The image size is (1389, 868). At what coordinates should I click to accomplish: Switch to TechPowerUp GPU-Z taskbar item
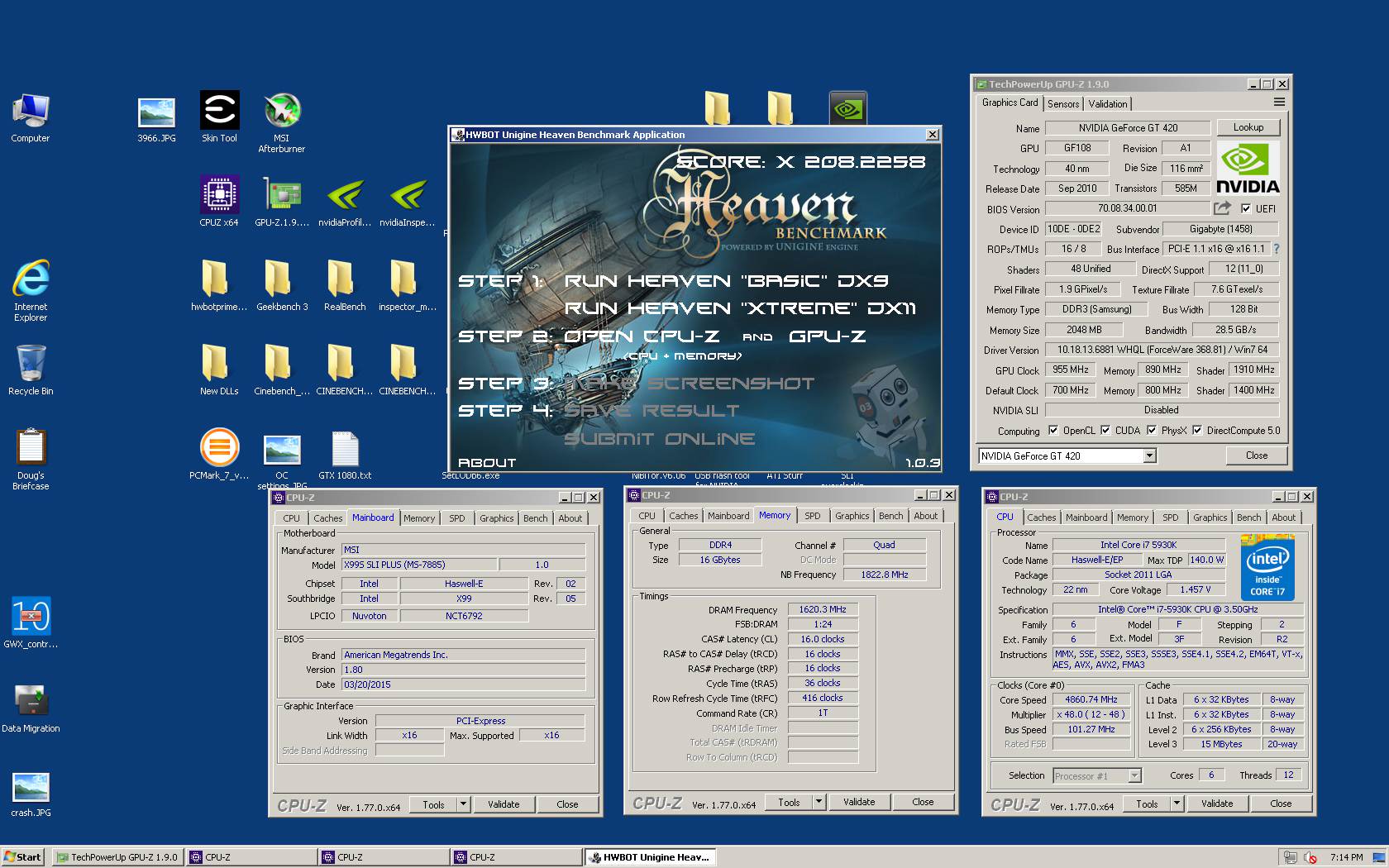point(117,857)
